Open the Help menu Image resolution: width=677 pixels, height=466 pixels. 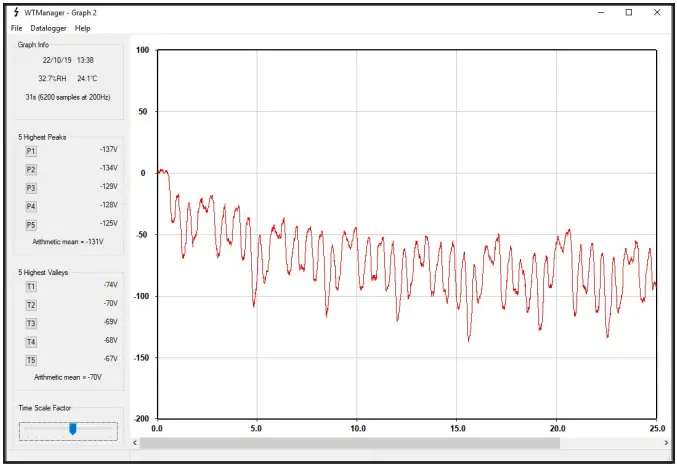point(82,28)
